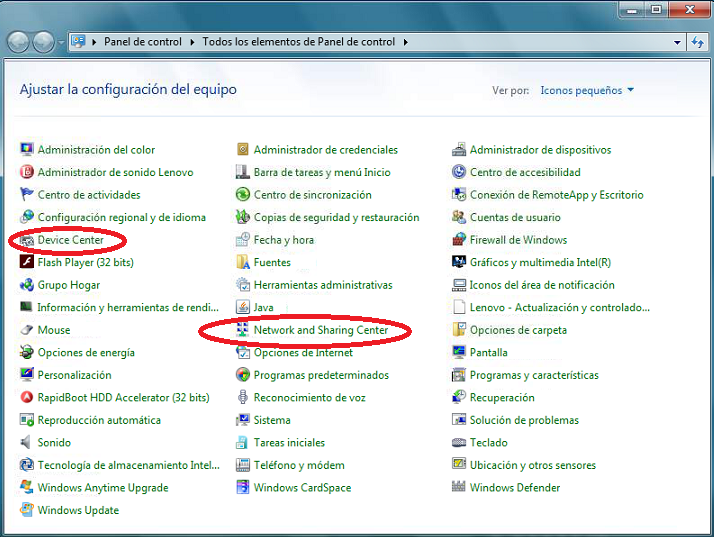714x537 pixels.
Task: Click the Device Center icon
Action: tap(27, 240)
